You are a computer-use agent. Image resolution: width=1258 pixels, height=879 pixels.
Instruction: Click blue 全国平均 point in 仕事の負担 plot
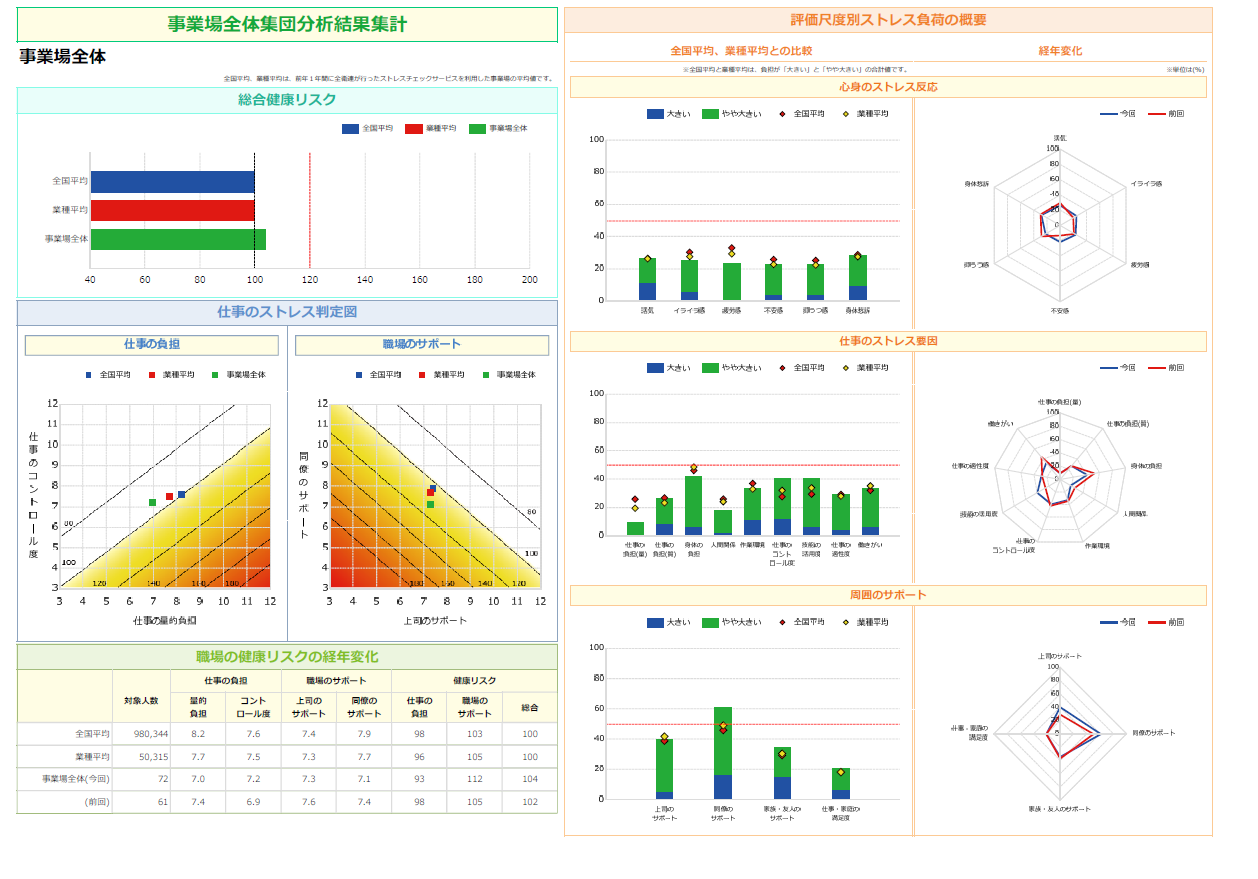[181, 494]
